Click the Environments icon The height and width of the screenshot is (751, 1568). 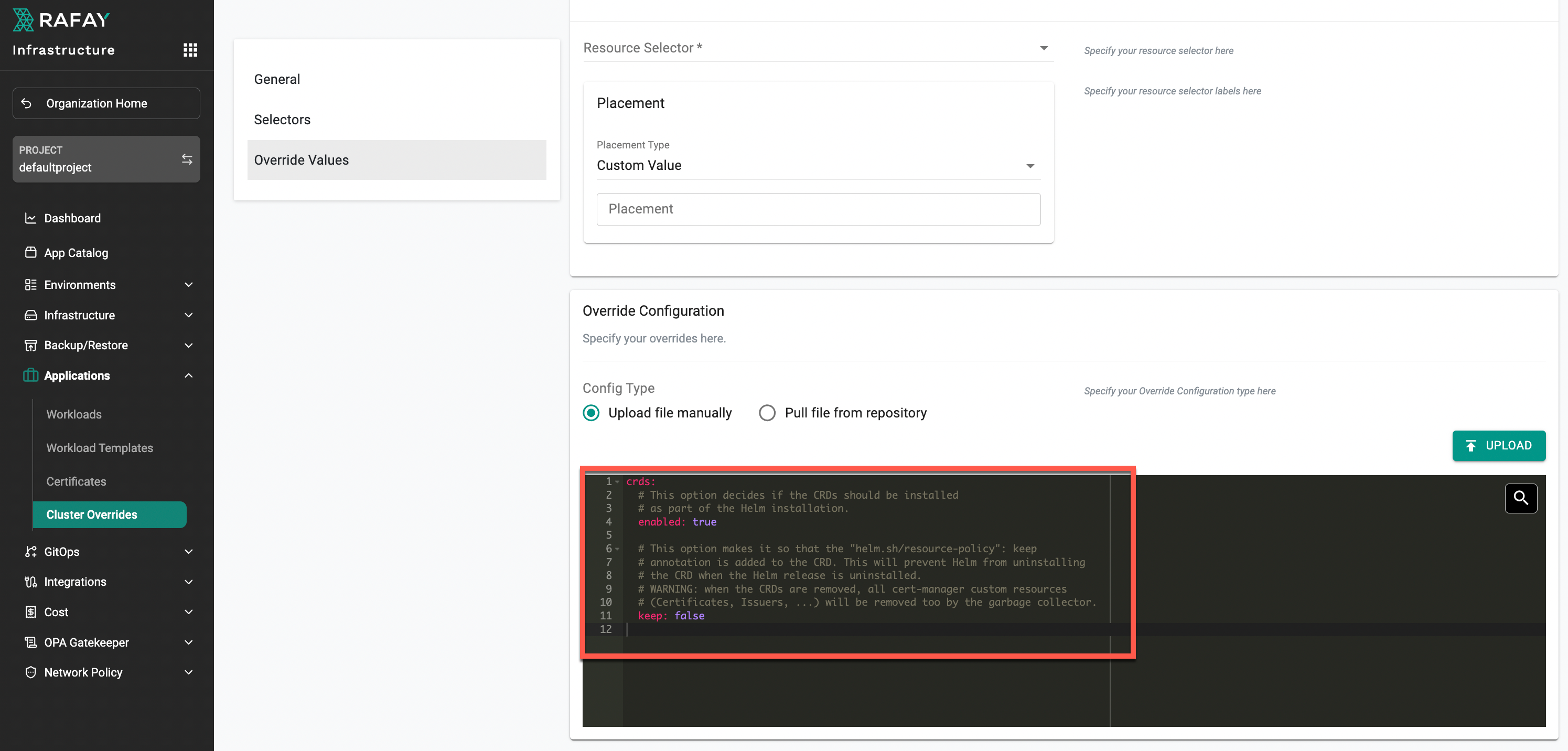coord(30,285)
